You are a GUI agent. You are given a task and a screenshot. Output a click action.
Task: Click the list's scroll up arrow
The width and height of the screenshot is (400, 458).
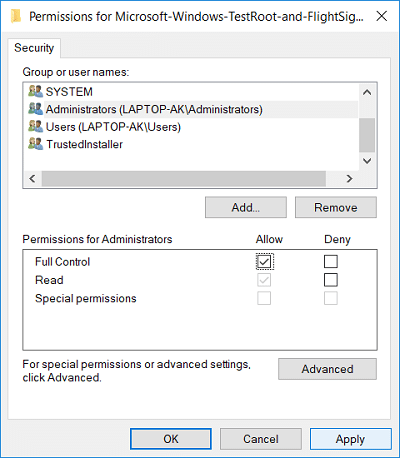pyautogui.click(x=367, y=92)
